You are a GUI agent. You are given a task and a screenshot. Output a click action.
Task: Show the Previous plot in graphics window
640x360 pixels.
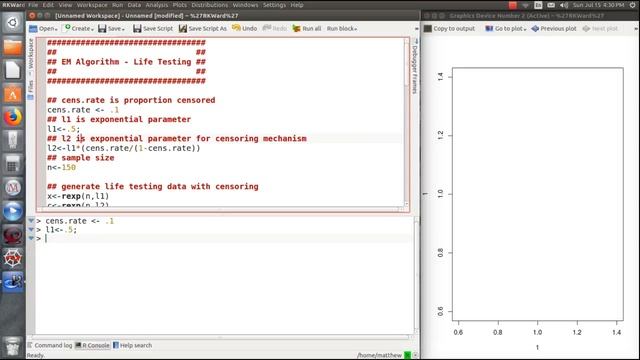pyautogui.click(x=554, y=29)
